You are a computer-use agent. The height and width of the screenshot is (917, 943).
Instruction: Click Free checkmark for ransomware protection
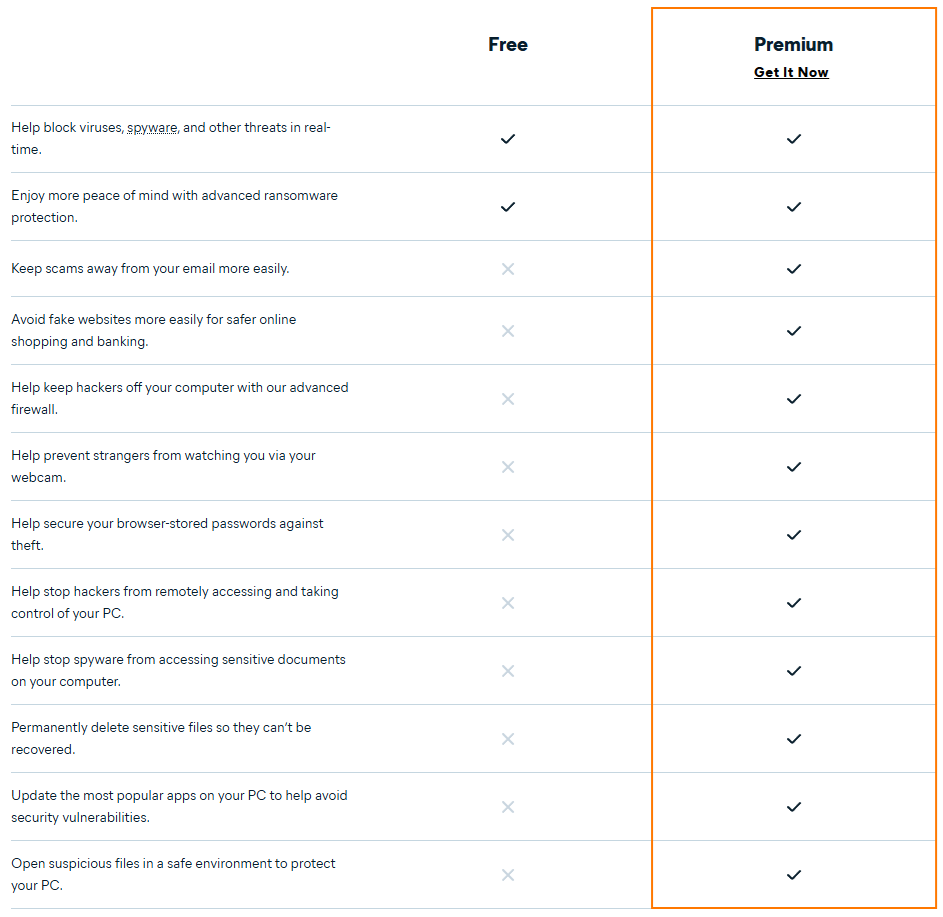(x=508, y=207)
